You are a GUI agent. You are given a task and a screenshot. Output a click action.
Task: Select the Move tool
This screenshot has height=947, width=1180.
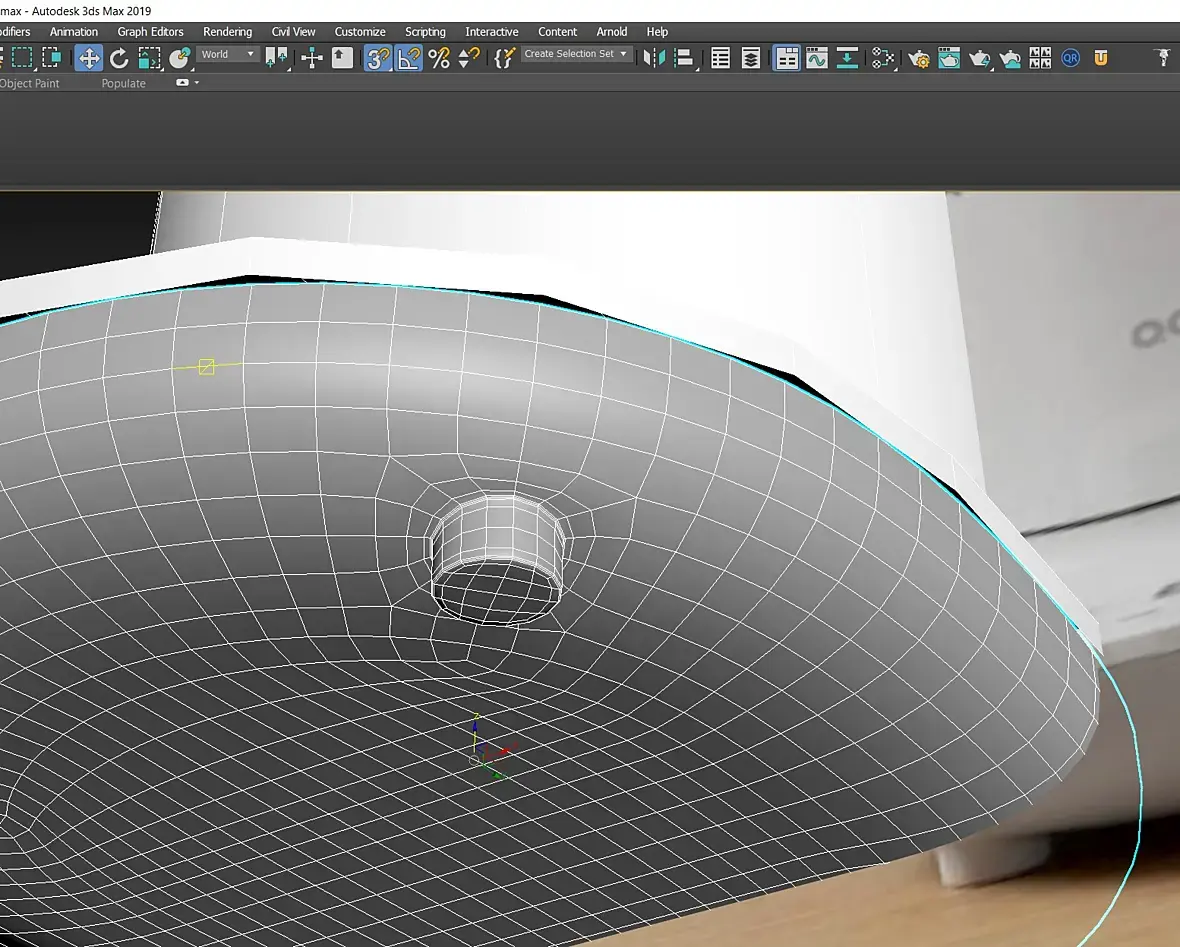[x=89, y=58]
